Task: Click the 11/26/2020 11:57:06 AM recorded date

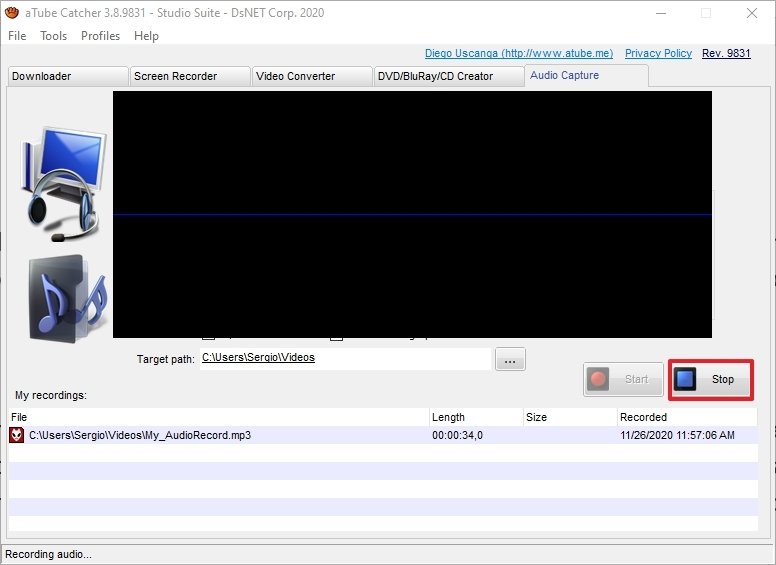Action: point(678,435)
